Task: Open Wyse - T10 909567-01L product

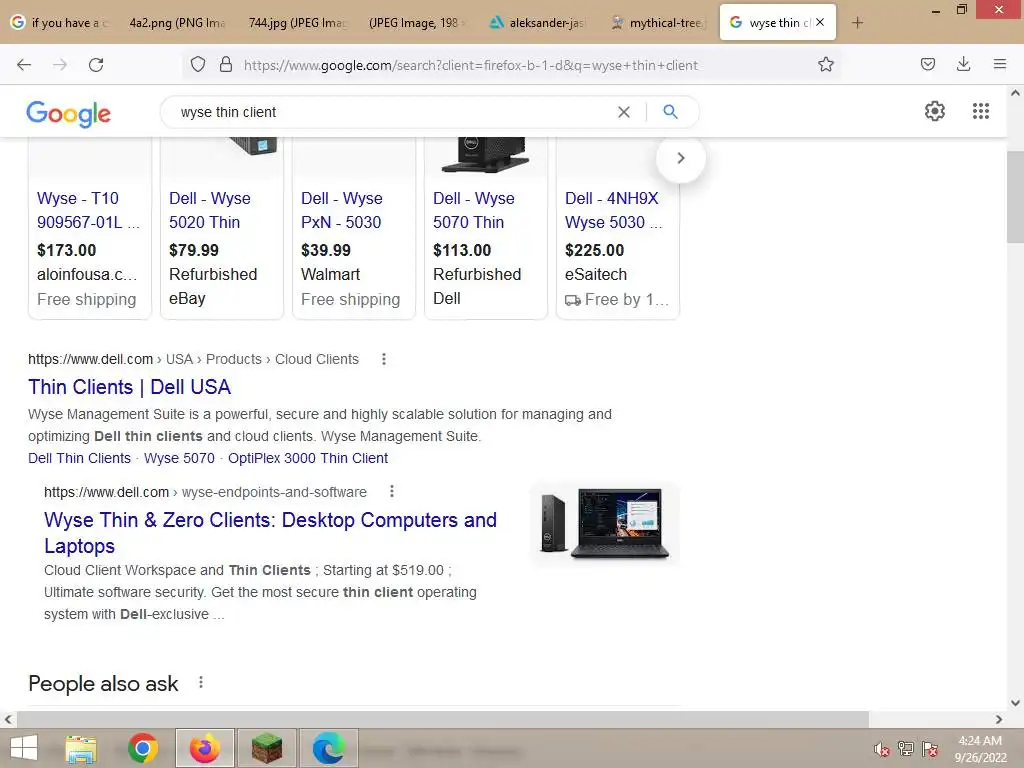Action: tap(88, 210)
